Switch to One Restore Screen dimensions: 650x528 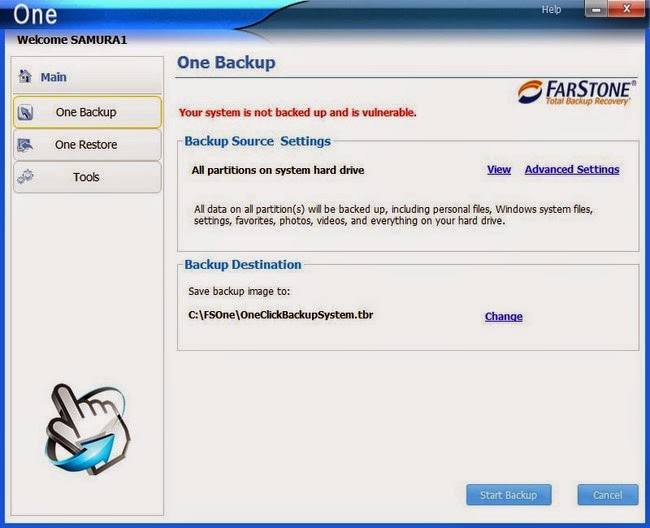click(x=87, y=145)
